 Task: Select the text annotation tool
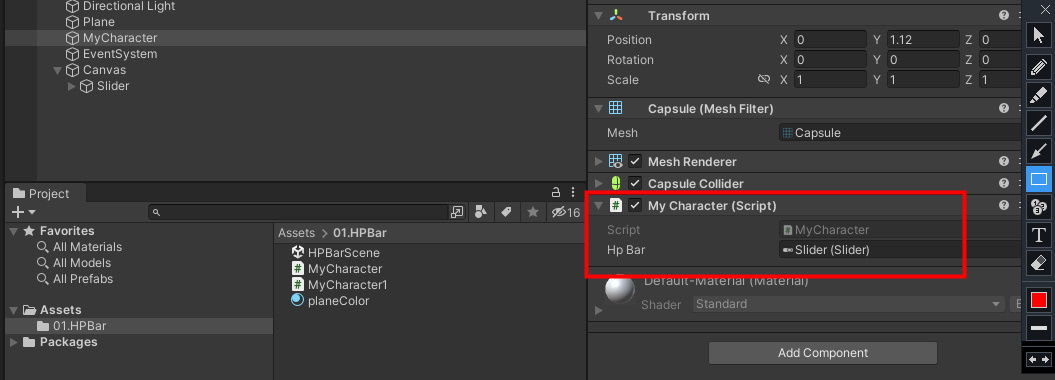[1039, 235]
